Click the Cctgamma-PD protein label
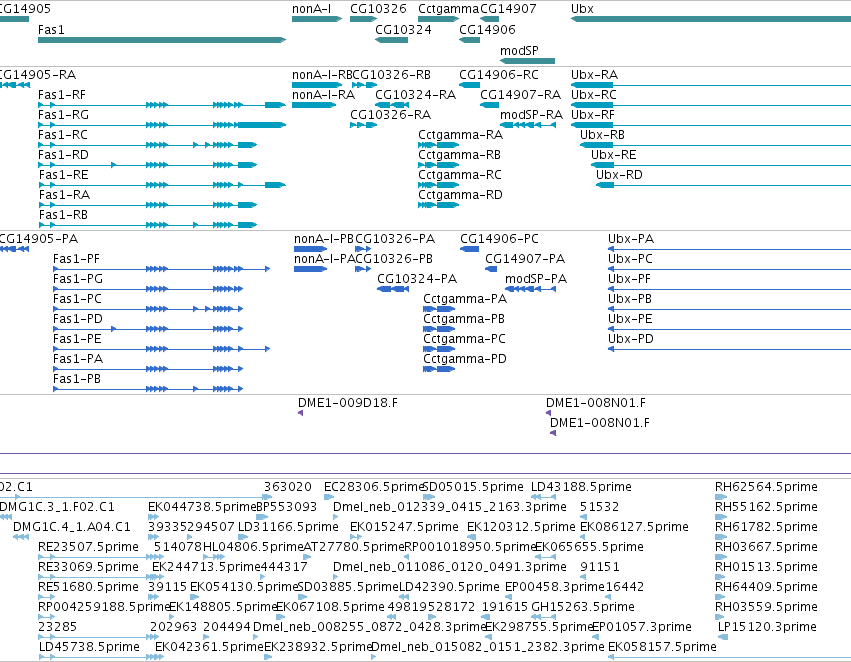 [465, 359]
